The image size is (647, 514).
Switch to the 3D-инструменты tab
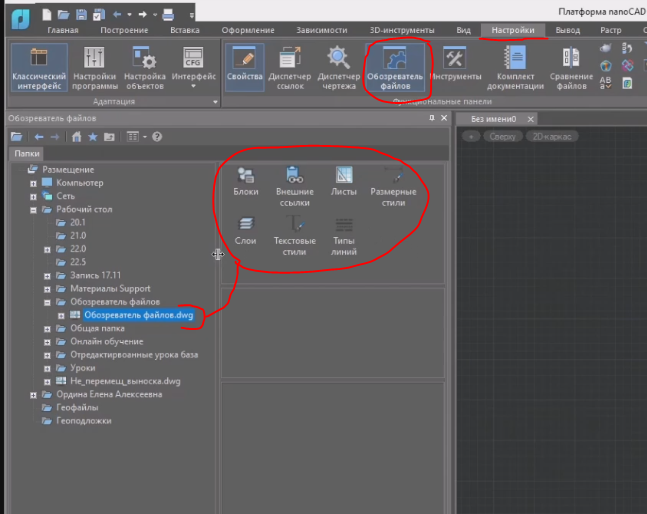point(402,30)
